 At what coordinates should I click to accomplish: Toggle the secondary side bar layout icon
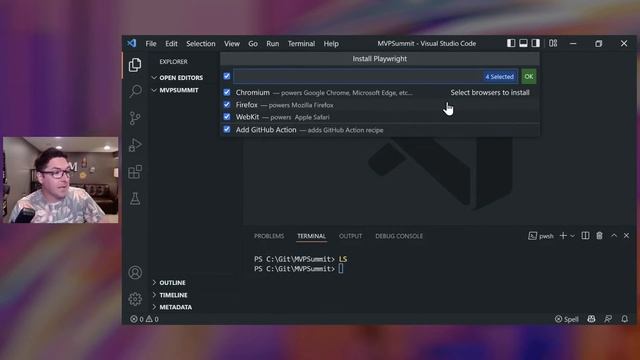pyautogui.click(x=536, y=43)
